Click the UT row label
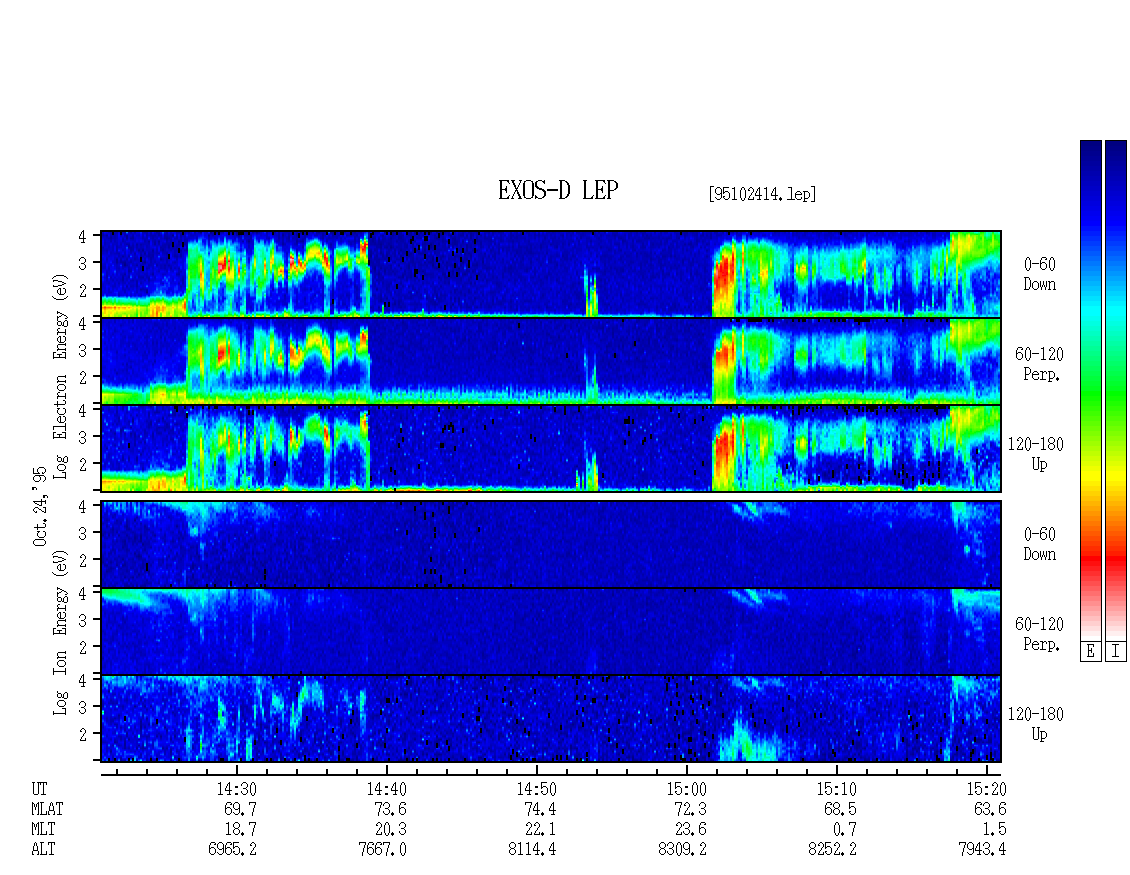The image size is (1130, 875). (39, 789)
